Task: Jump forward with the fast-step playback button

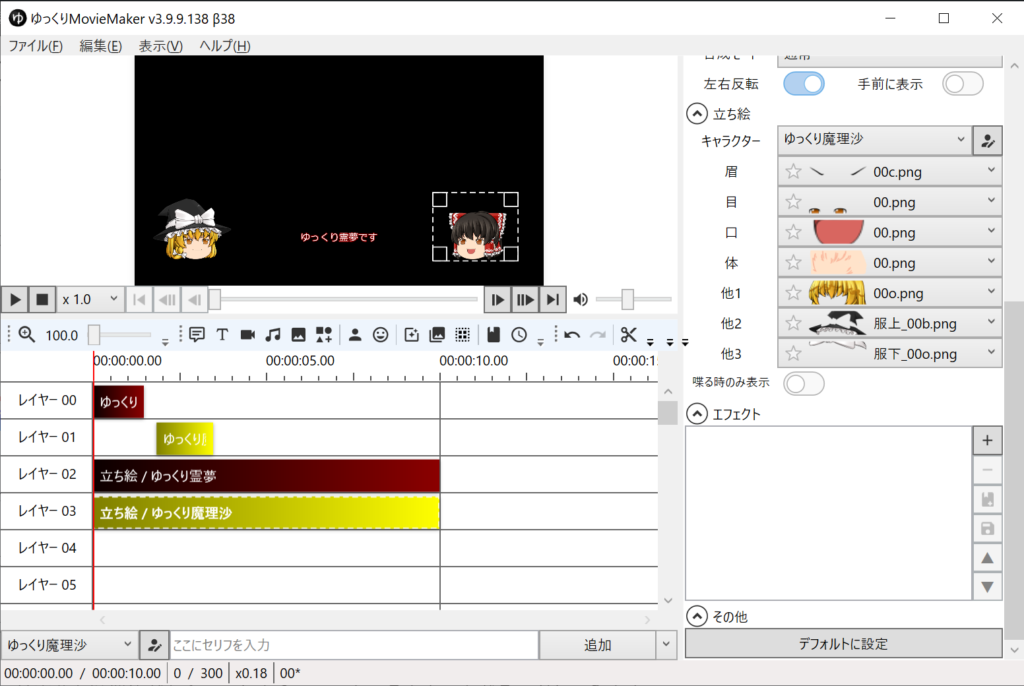Action: [x=525, y=300]
